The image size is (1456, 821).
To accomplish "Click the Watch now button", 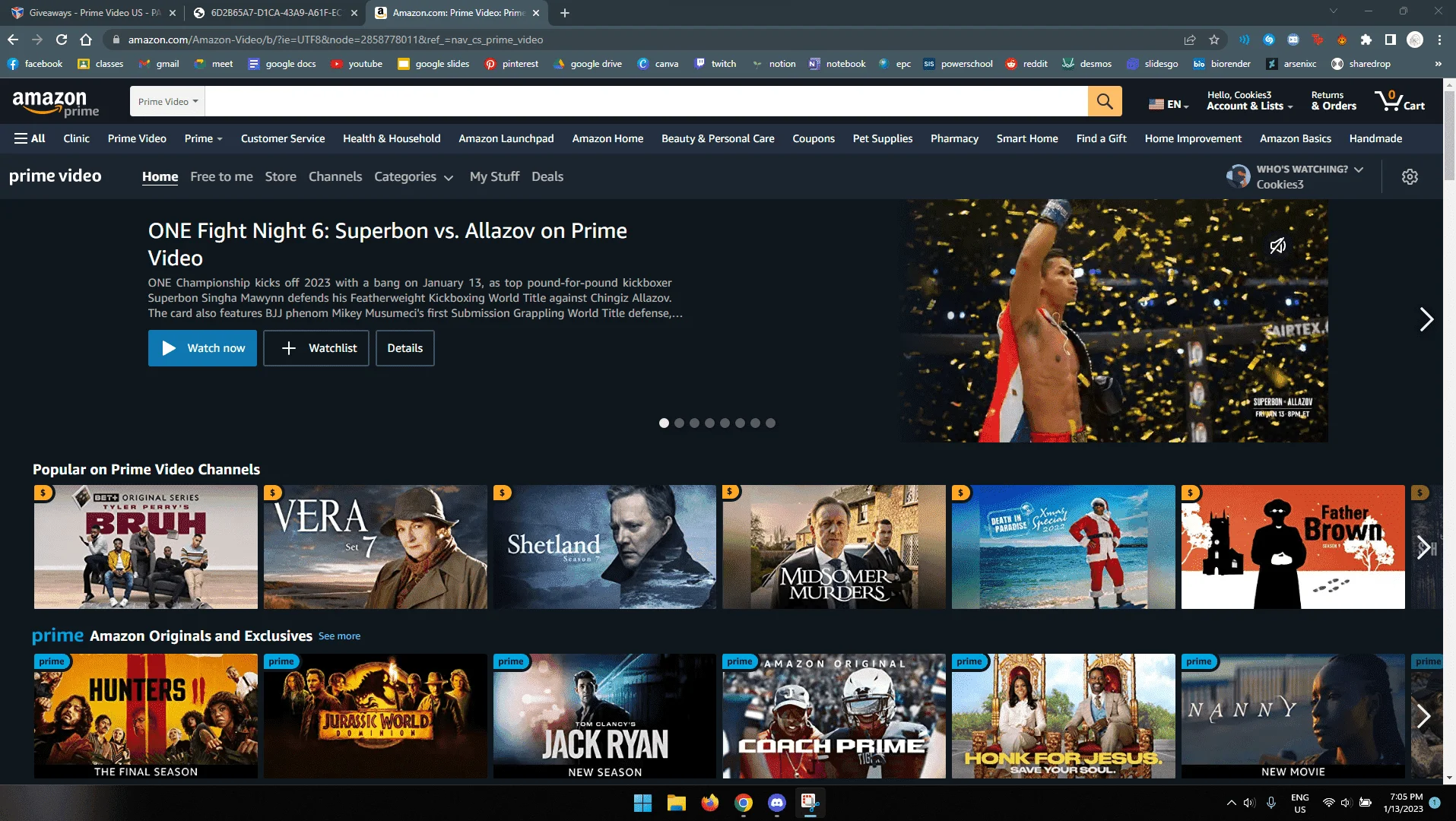I will [x=202, y=348].
